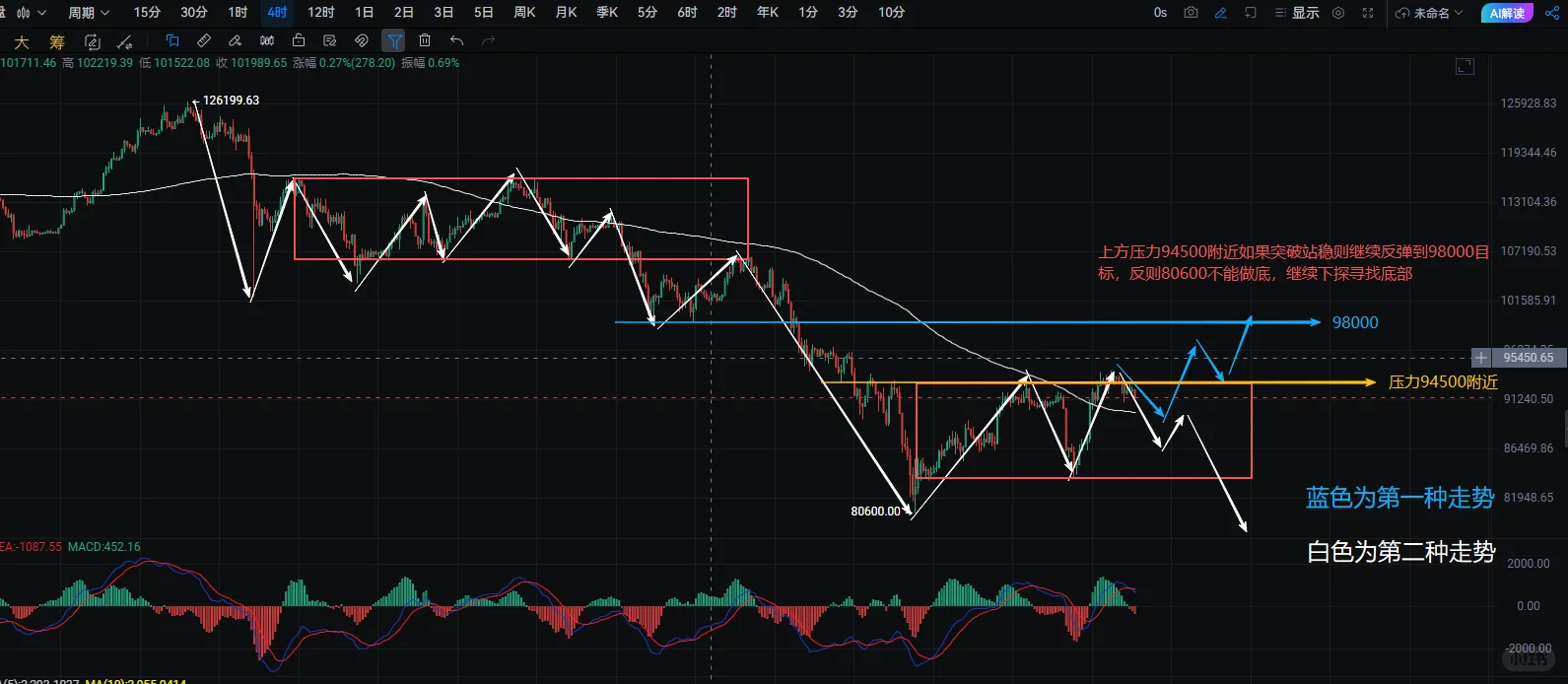Open the candlestick chart type selector
The image size is (1568, 684).
31,13
